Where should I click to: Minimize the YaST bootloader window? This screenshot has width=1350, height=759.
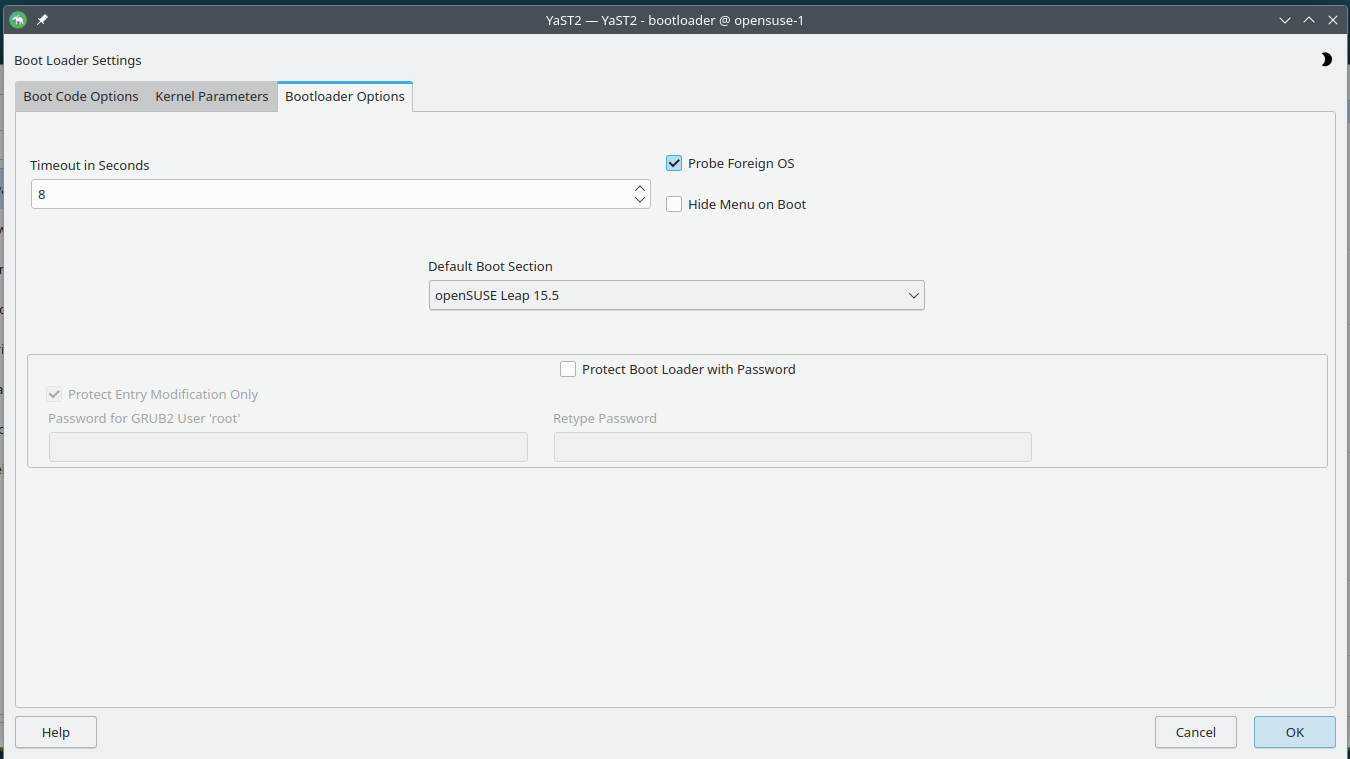1285,20
